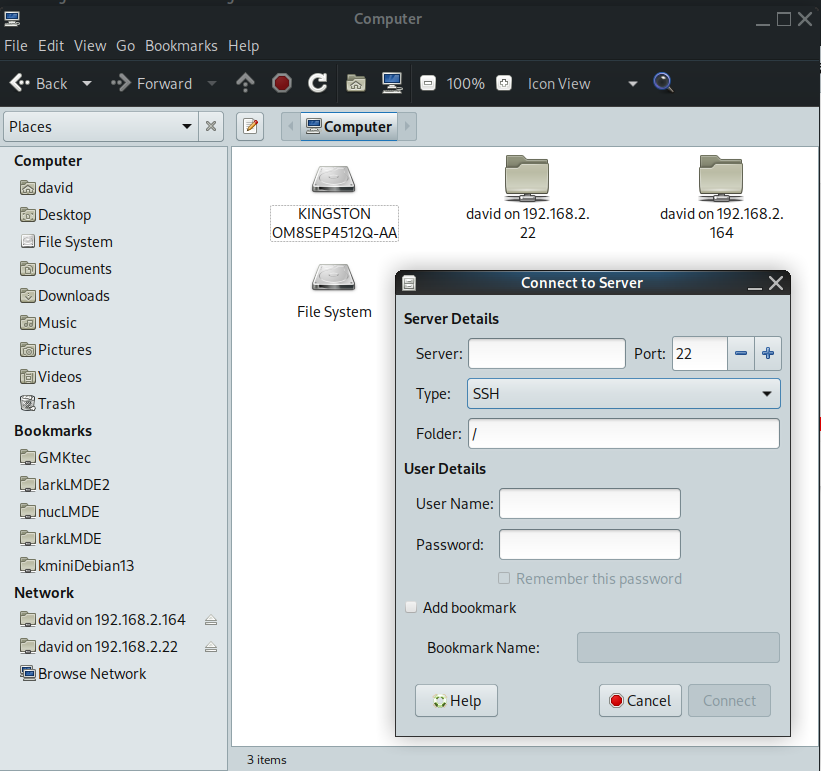Viewport: 821px width, 771px height.
Task: Enable the Add bookmark checkbox
Action: coord(411,607)
